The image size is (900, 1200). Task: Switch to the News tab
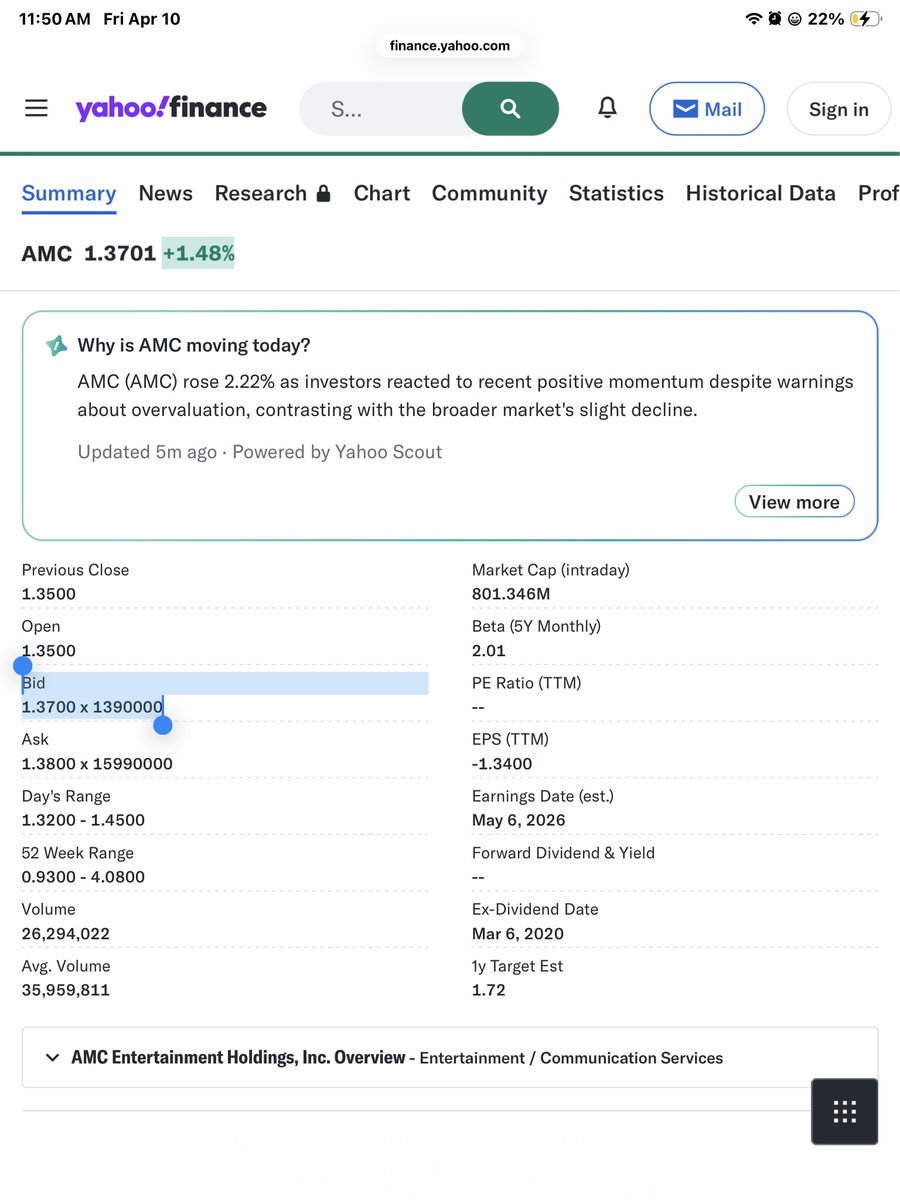(166, 193)
